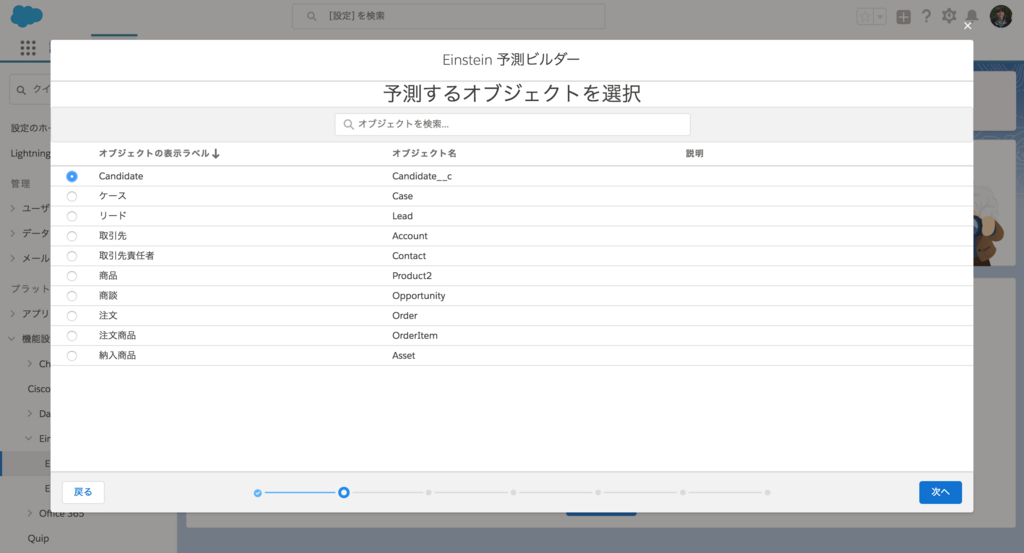Click the Case object name cell

click(x=402, y=196)
